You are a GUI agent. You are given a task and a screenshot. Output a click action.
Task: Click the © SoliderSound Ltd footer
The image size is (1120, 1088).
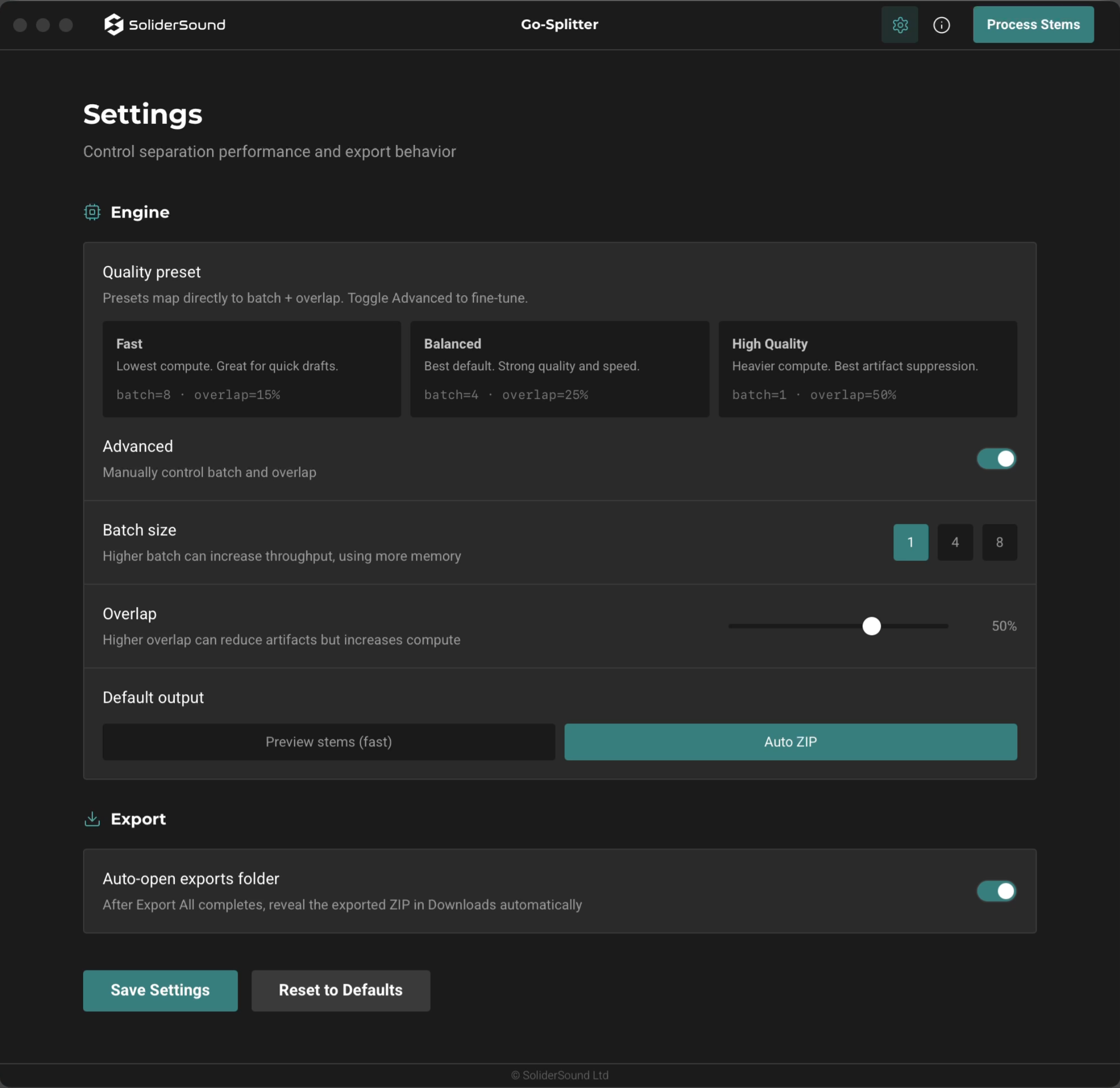point(559,1075)
